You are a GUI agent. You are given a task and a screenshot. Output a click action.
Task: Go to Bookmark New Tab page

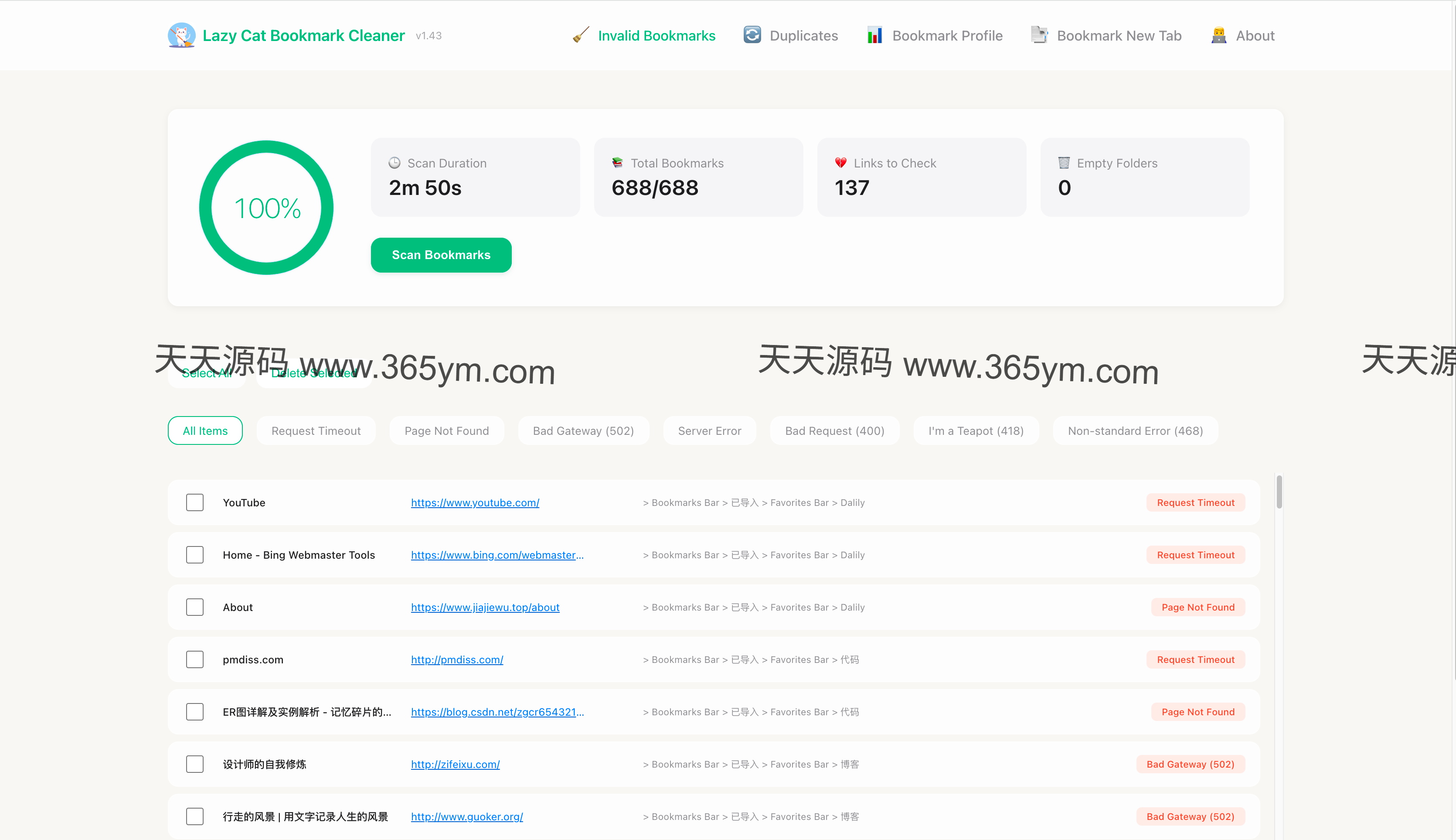[x=1119, y=36]
